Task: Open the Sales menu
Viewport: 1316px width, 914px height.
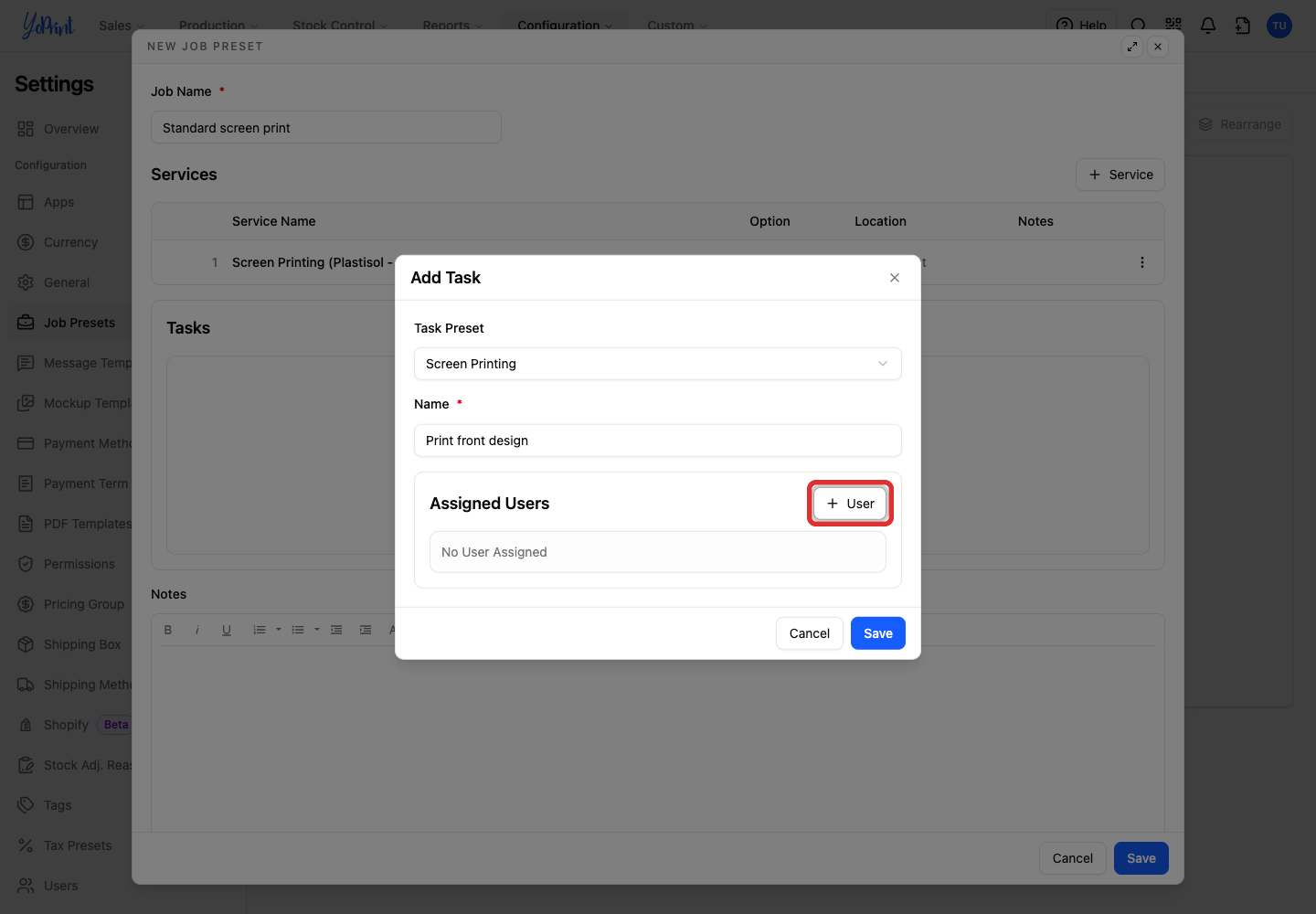Action: [122, 26]
